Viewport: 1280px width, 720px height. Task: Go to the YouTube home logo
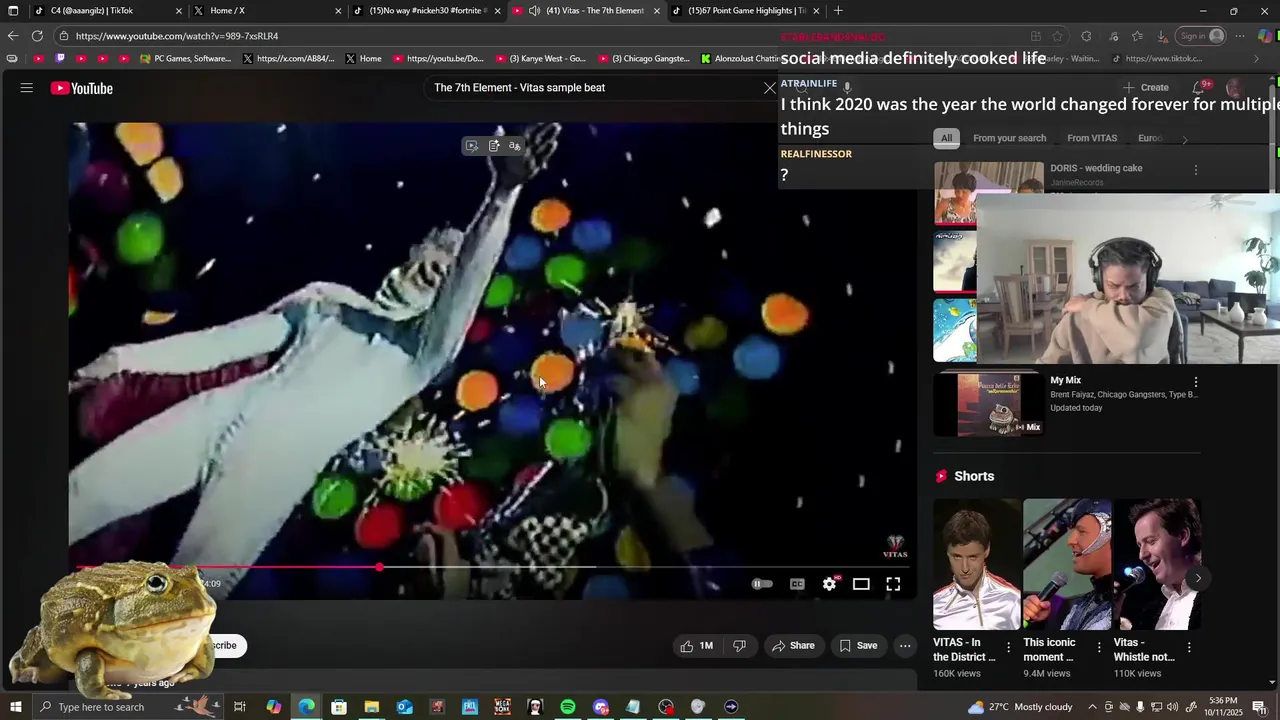tap(82, 88)
